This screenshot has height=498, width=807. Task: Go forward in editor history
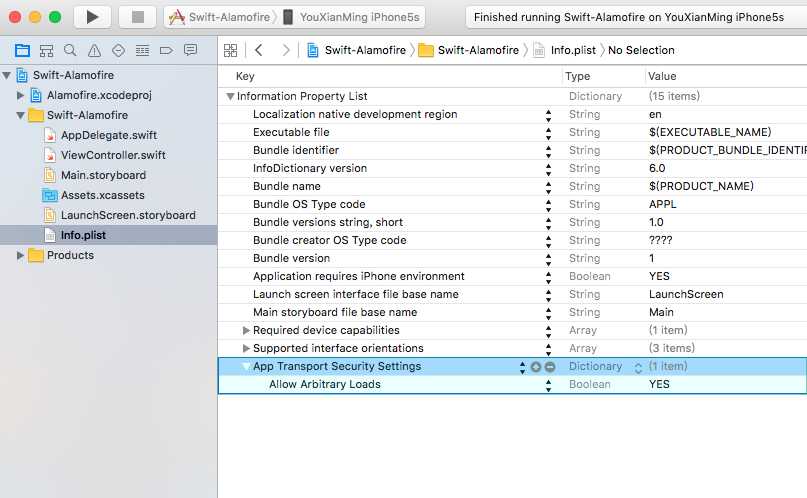click(286, 50)
